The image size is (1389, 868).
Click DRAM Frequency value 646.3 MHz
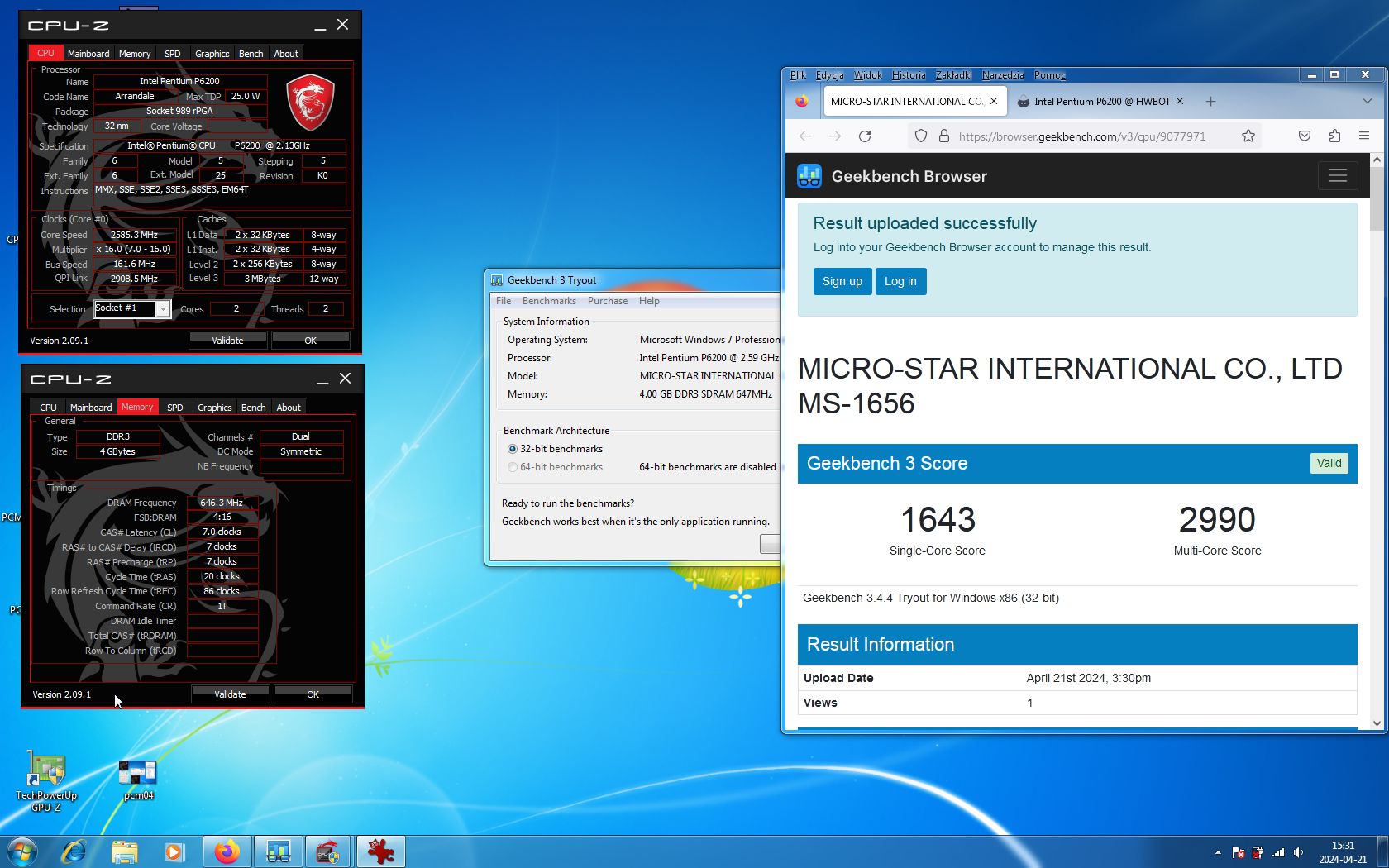pos(222,503)
